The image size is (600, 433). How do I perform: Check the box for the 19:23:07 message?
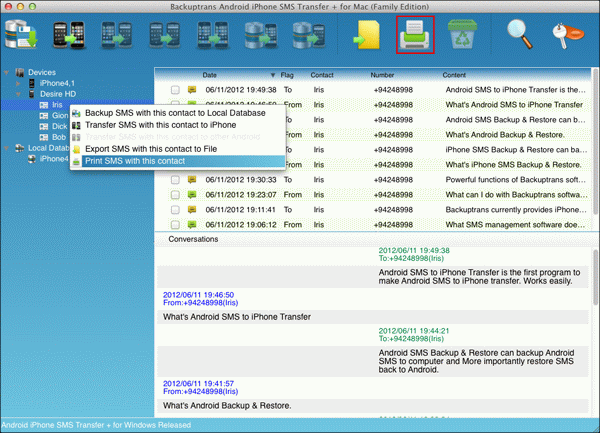tap(175, 195)
